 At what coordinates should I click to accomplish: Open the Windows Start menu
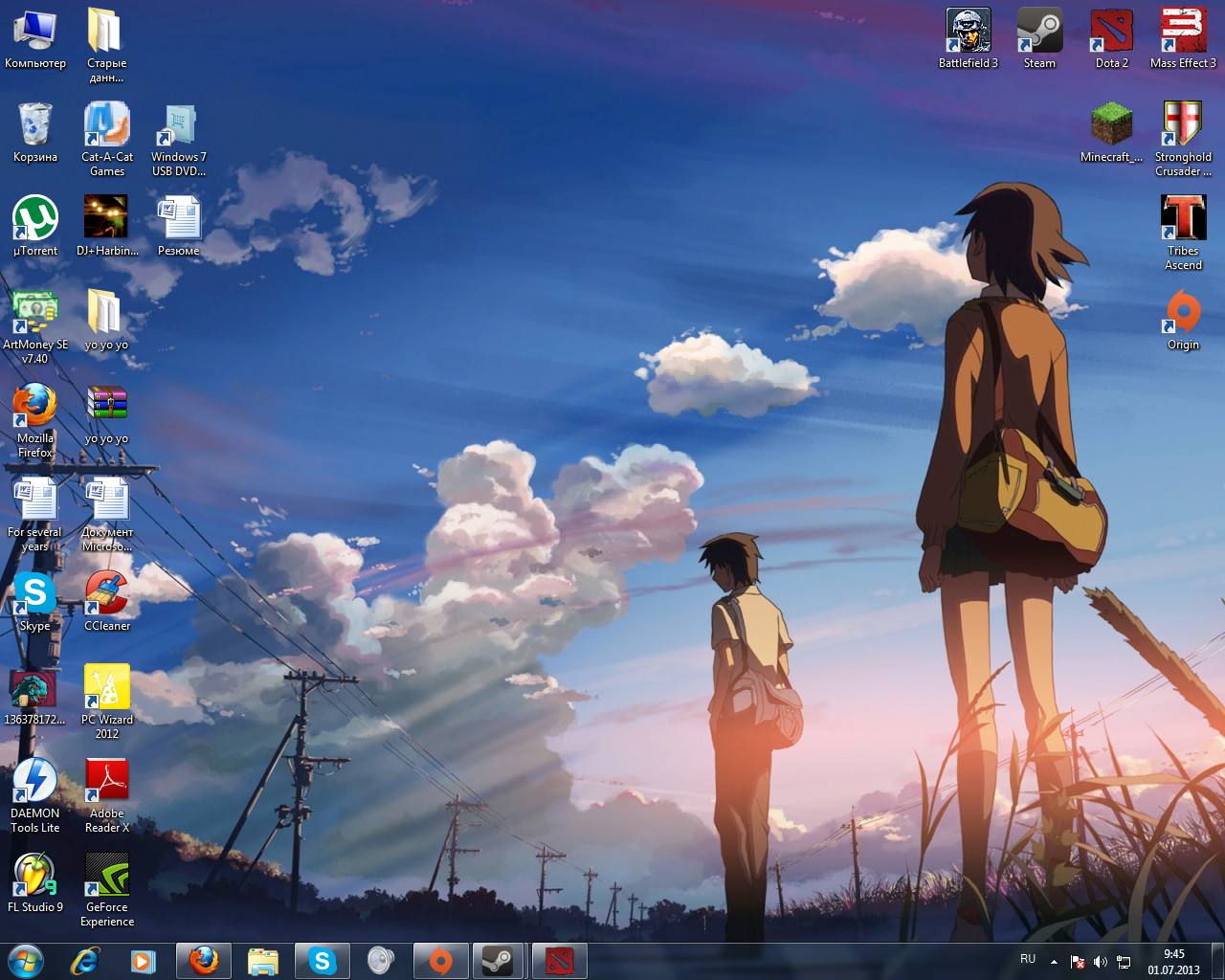pyautogui.click(x=26, y=961)
